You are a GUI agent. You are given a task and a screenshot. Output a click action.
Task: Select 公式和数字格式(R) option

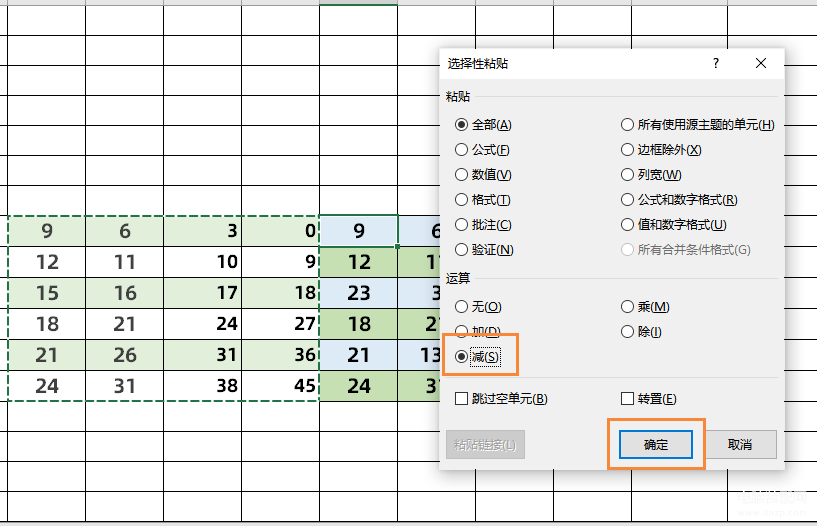click(x=679, y=199)
